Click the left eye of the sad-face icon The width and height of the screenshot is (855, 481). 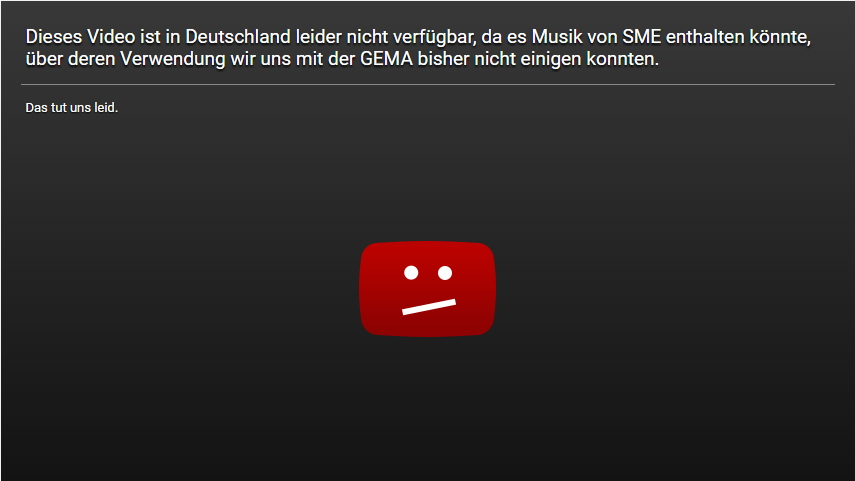411,273
